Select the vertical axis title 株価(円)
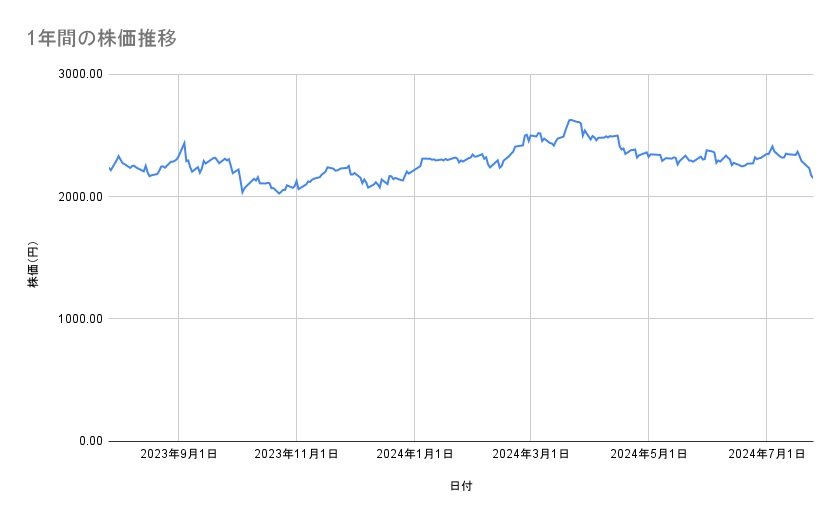Image resolution: width=839 pixels, height=519 pixels. 33,265
